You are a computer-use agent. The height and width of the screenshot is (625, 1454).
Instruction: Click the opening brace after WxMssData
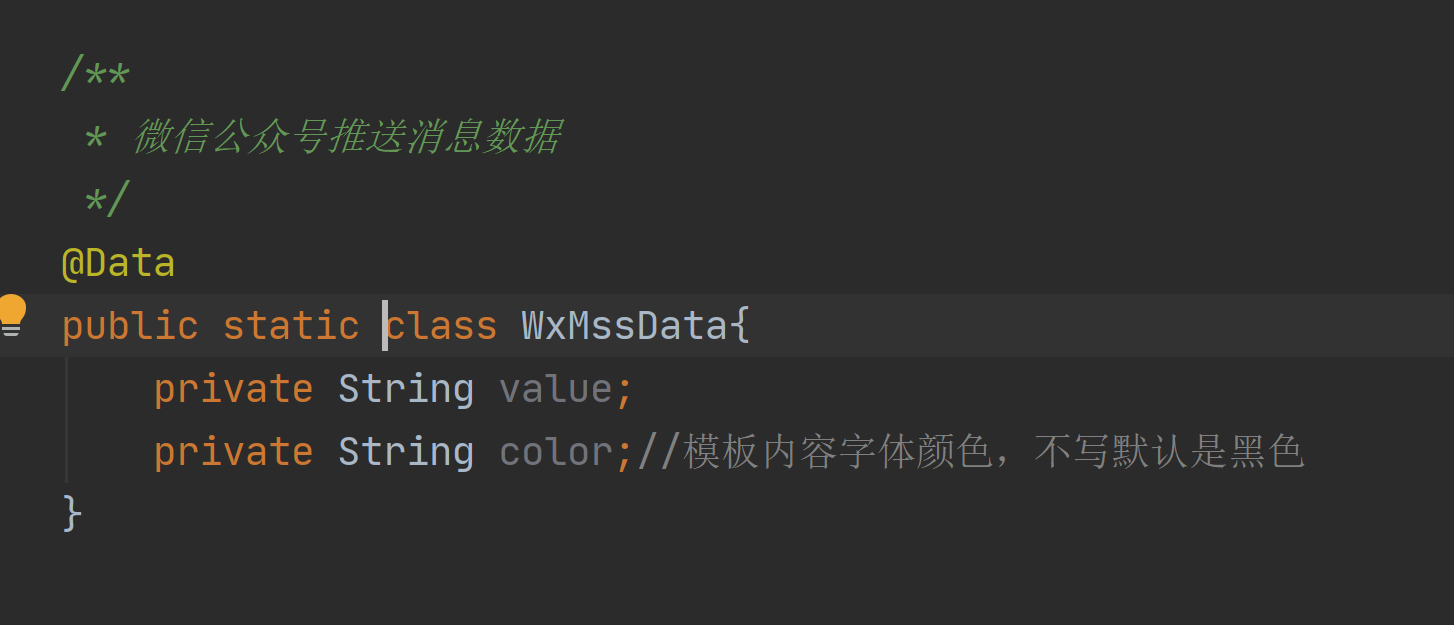click(740, 327)
